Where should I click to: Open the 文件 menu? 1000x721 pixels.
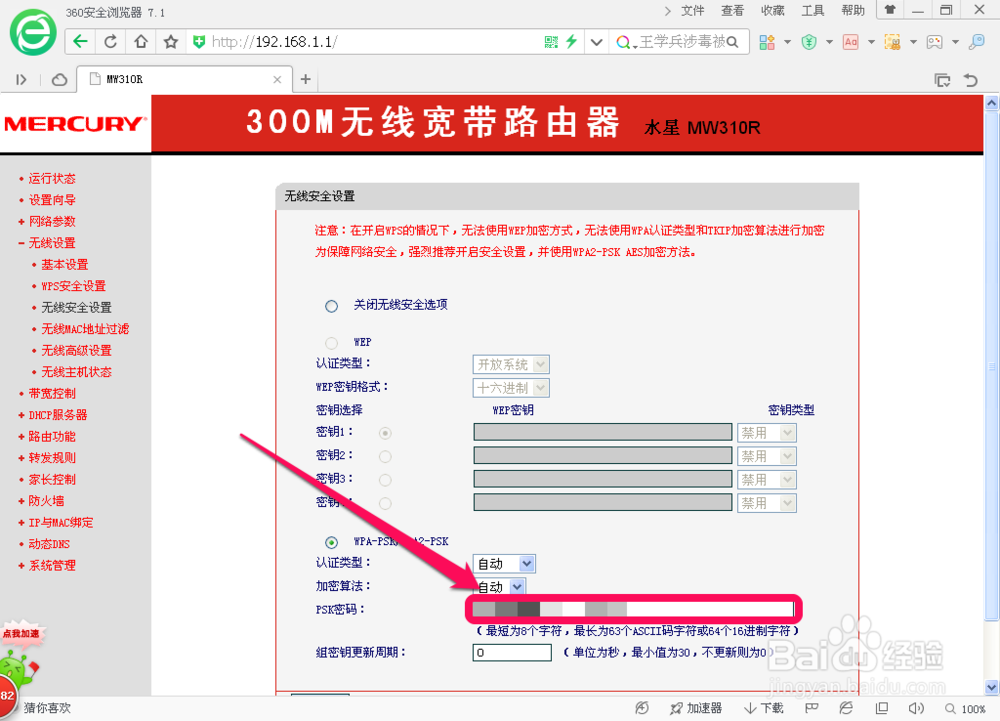(x=693, y=11)
